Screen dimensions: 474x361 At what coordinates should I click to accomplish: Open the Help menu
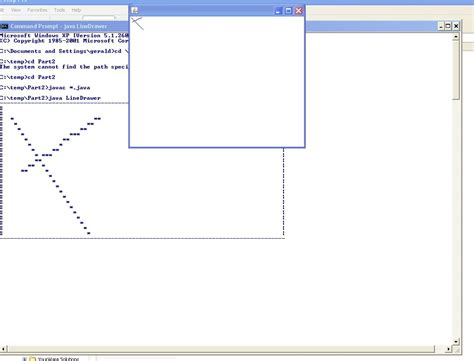tap(76, 10)
